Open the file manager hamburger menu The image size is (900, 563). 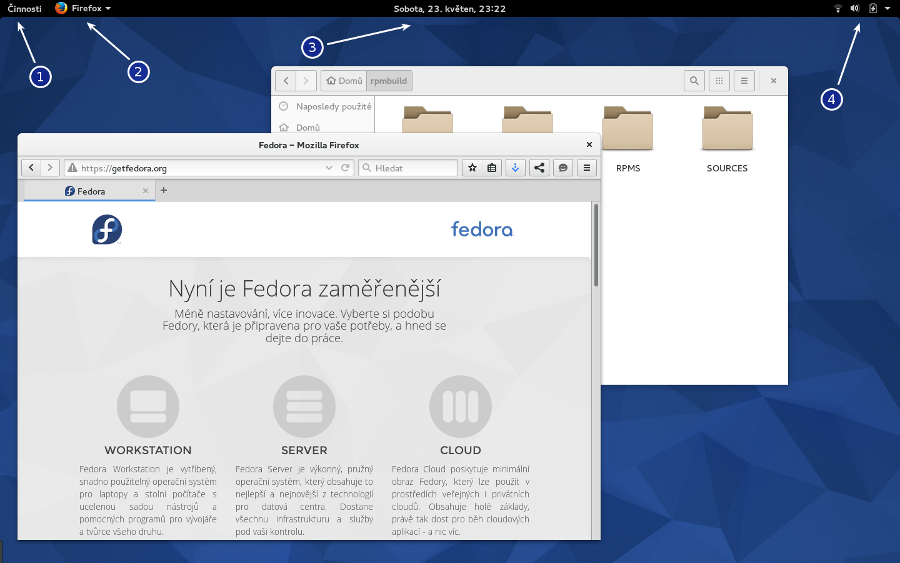click(744, 81)
